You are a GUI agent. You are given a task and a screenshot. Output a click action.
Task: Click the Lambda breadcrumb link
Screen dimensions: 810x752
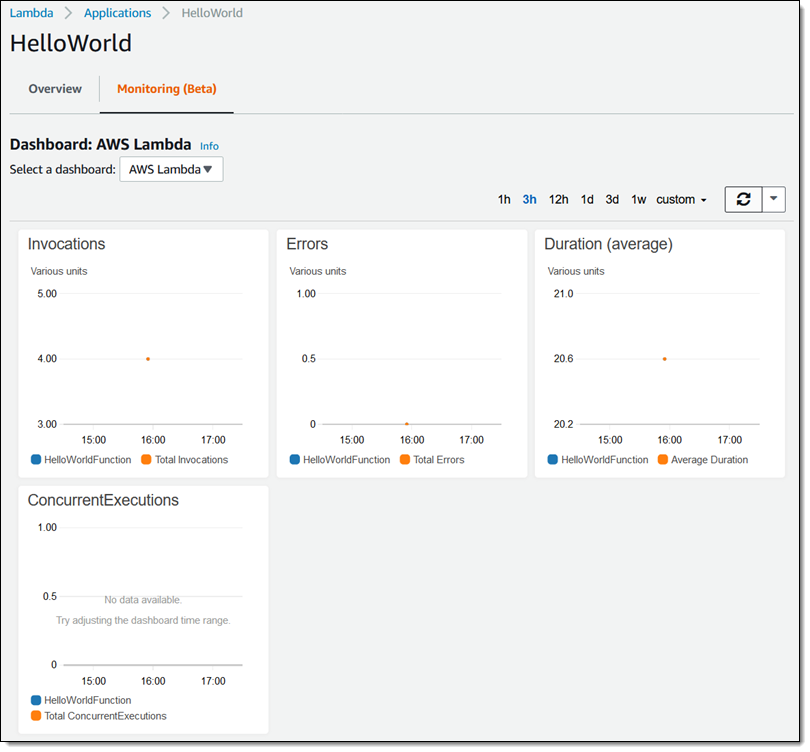coord(31,13)
